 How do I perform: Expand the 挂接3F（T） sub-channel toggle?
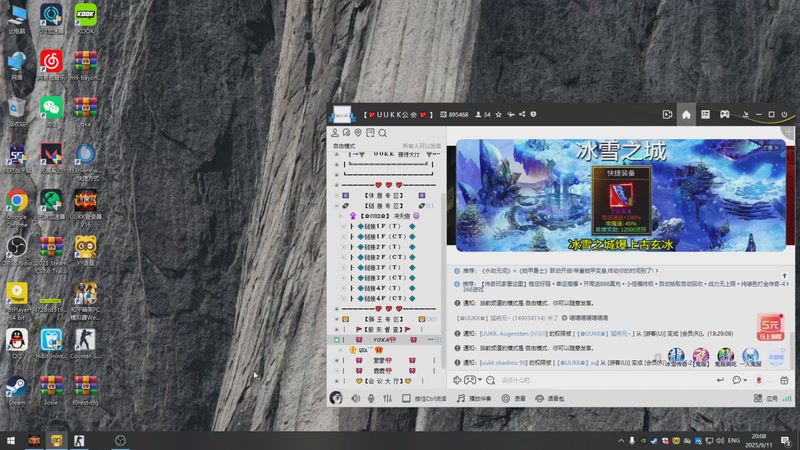[x=343, y=267]
